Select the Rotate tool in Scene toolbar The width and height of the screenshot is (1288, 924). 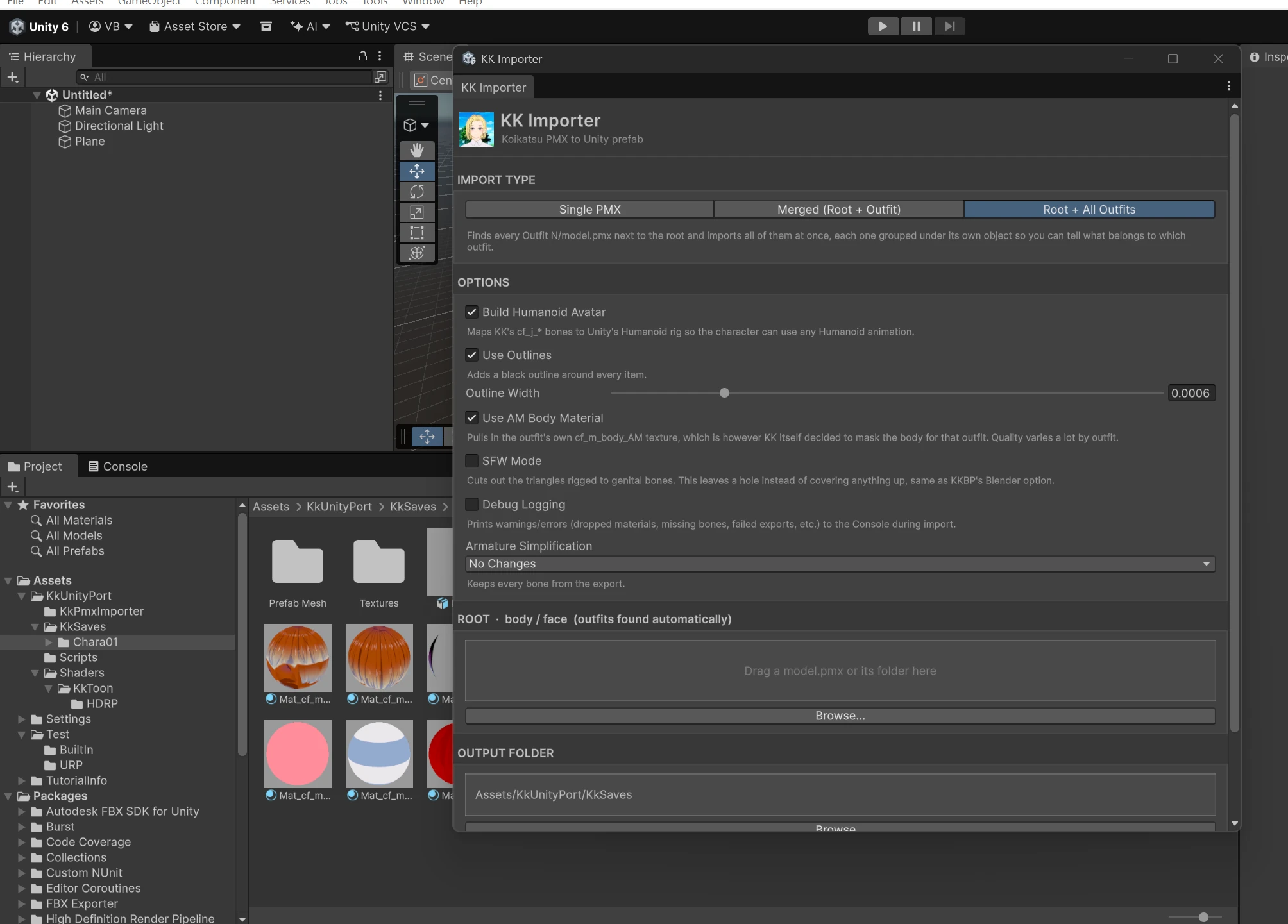coord(417,192)
